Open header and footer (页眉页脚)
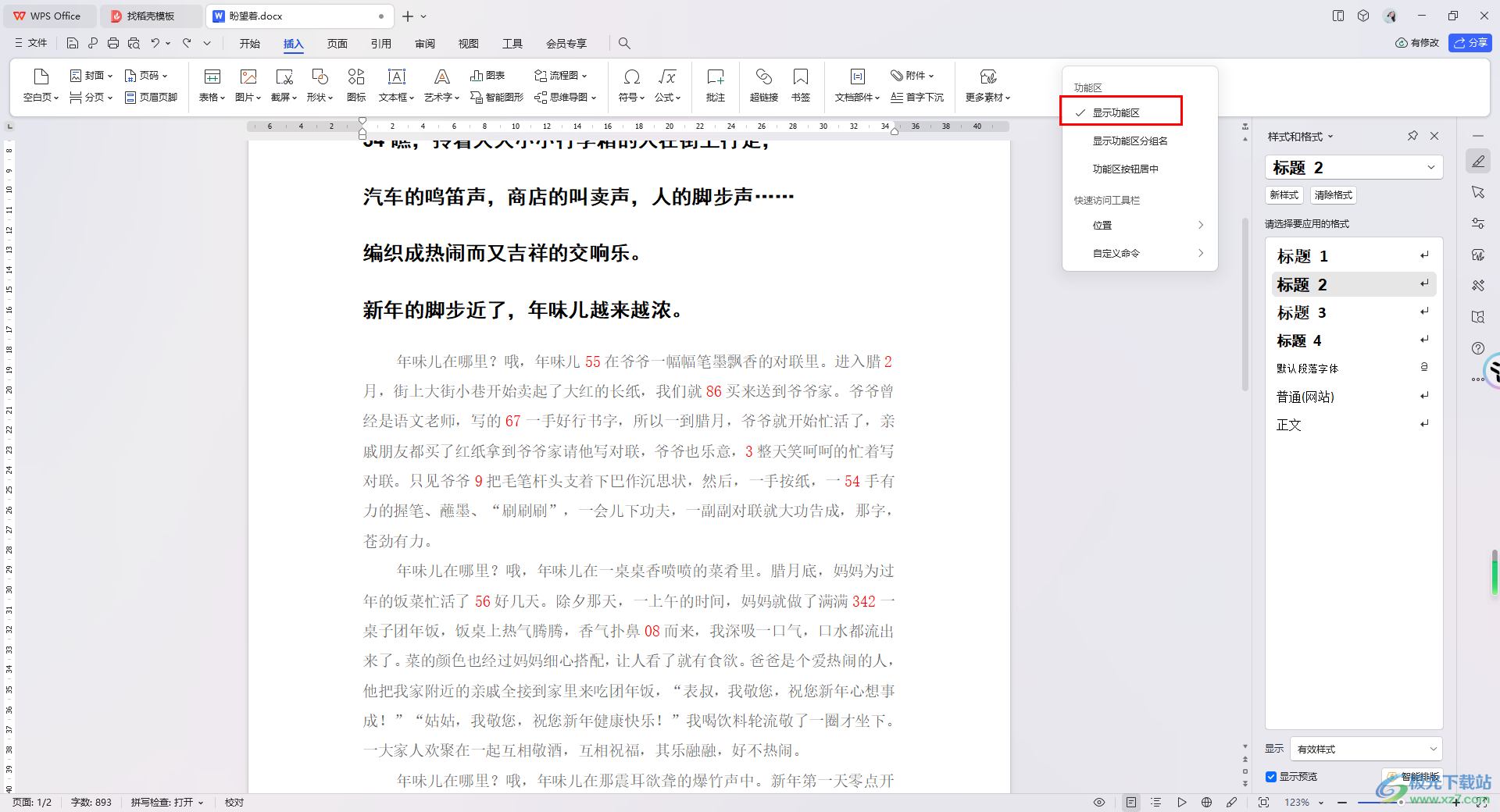Viewport: 1500px width, 812px height. click(x=151, y=98)
